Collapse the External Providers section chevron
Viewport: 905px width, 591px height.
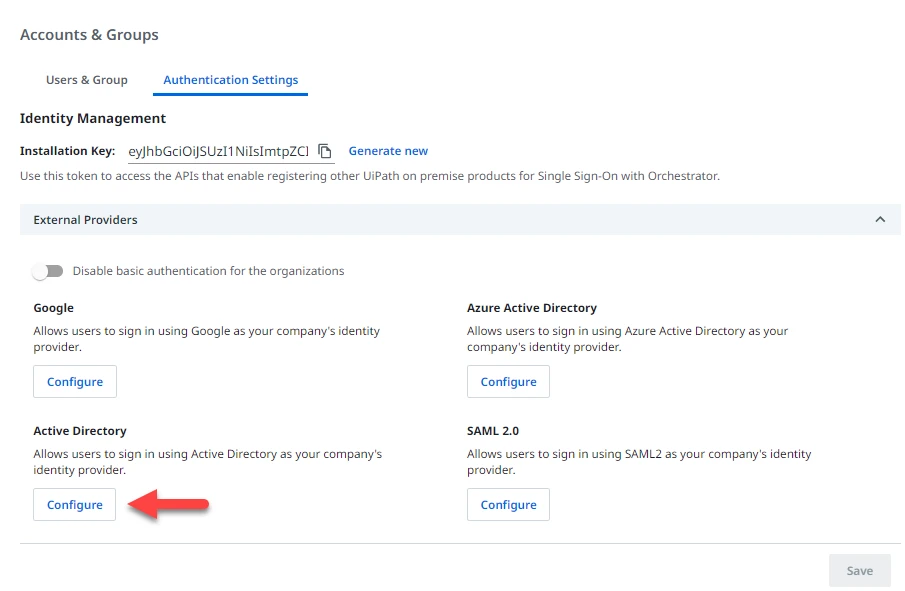click(x=880, y=219)
